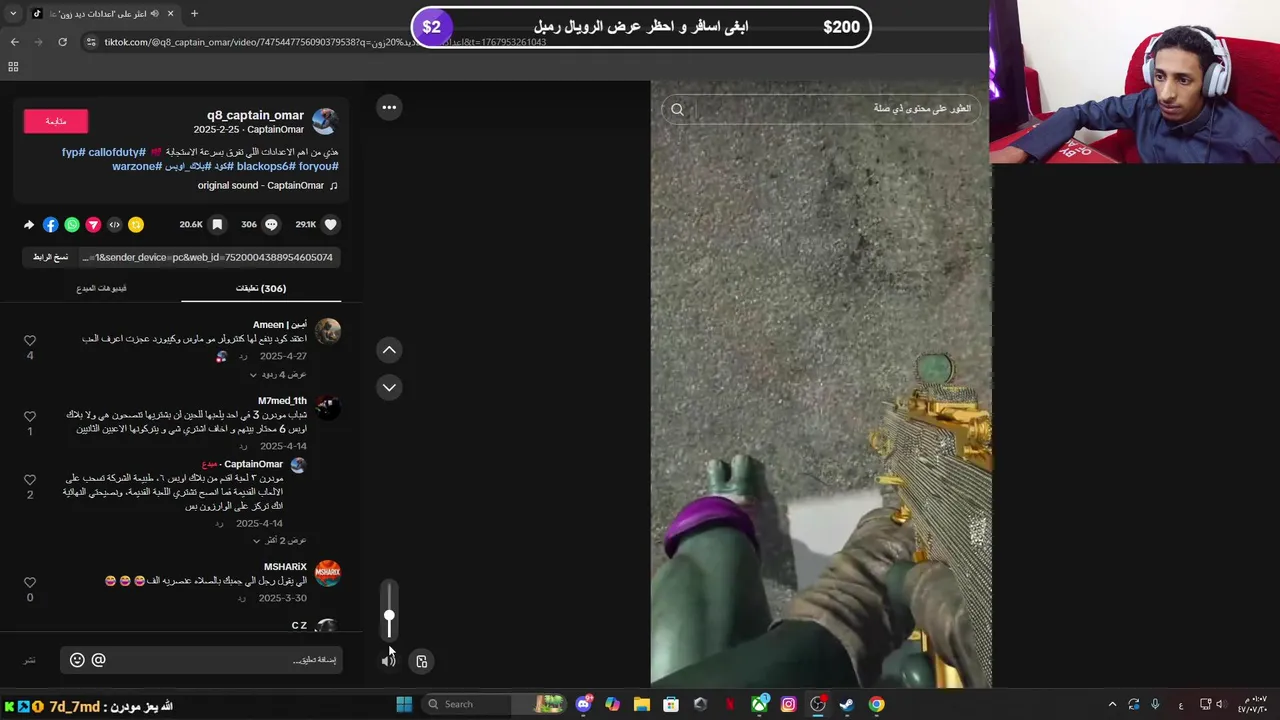The image size is (1280, 720).
Task: Click the copy link button
Action: point(50,257)
